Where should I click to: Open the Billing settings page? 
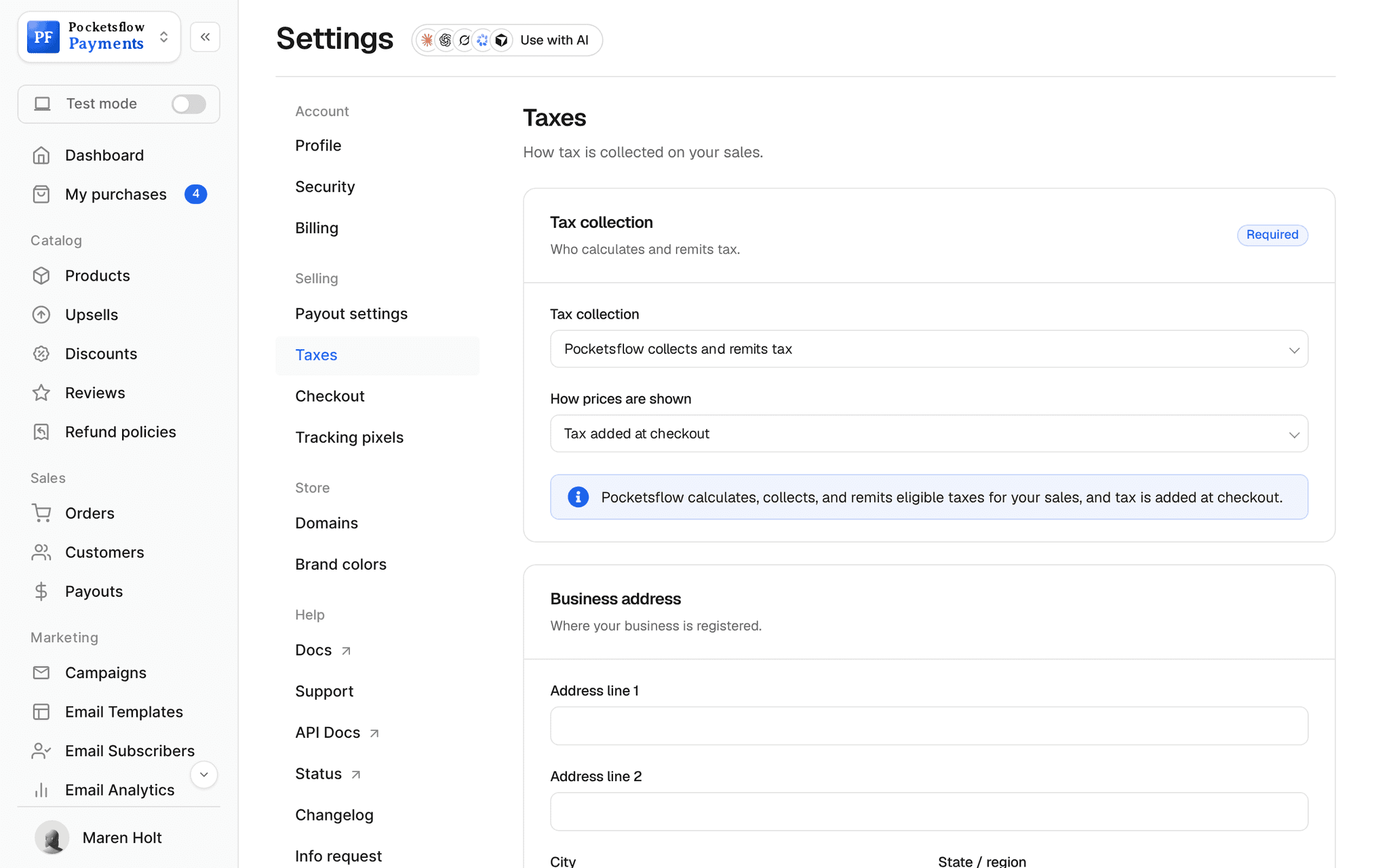(317, 229)
